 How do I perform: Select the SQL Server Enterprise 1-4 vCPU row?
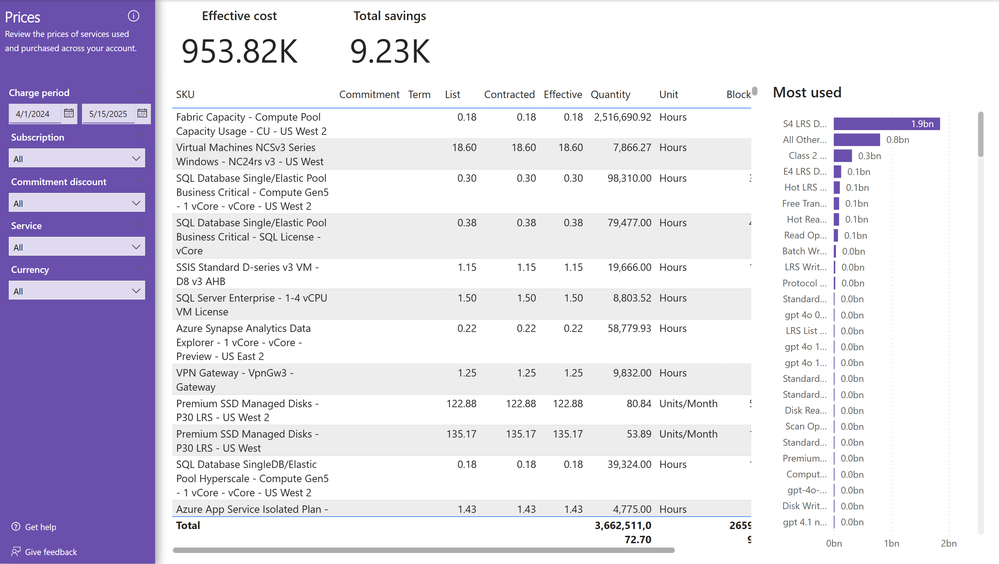click(461, 305)
